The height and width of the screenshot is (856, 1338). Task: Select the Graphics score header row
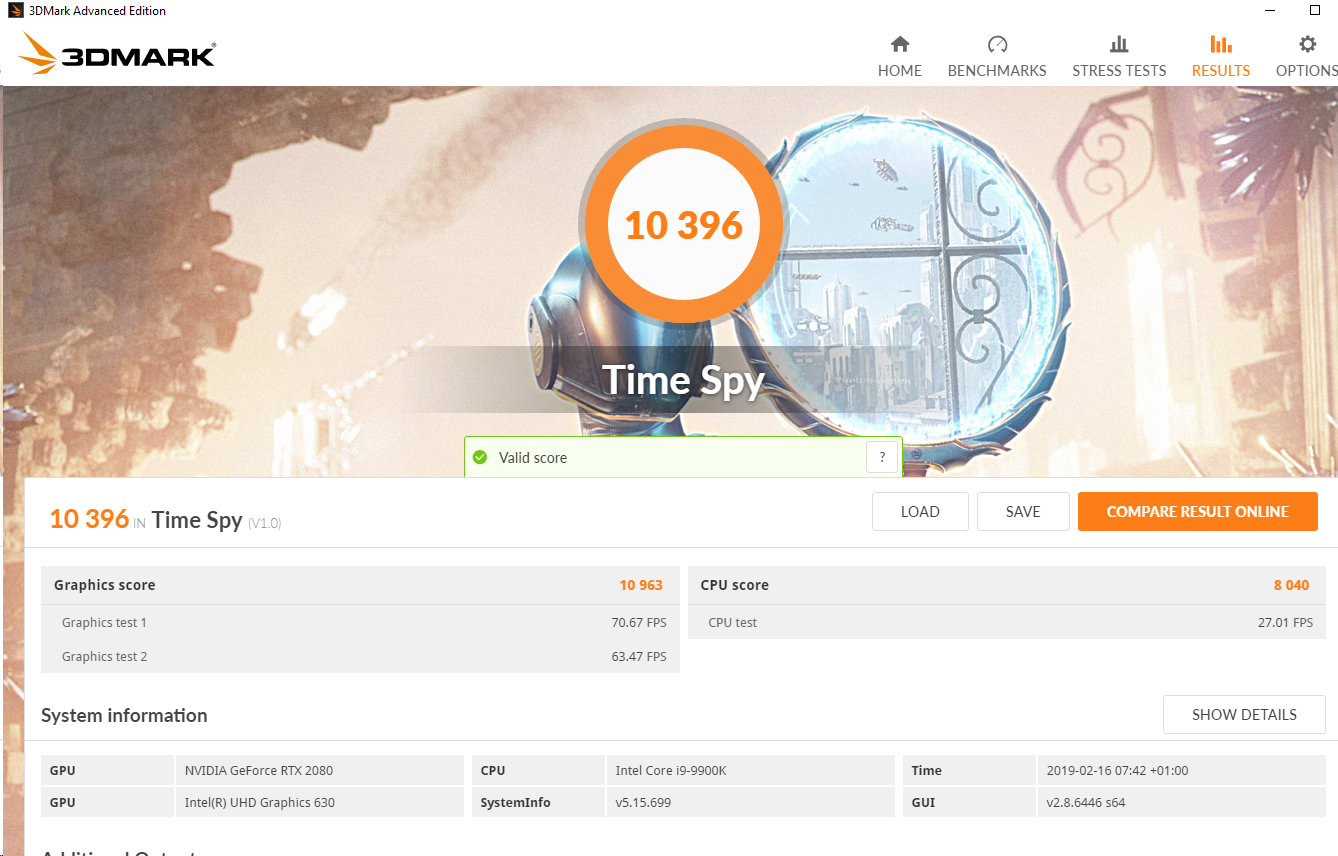pyautogui.click(x=360, y=585)
